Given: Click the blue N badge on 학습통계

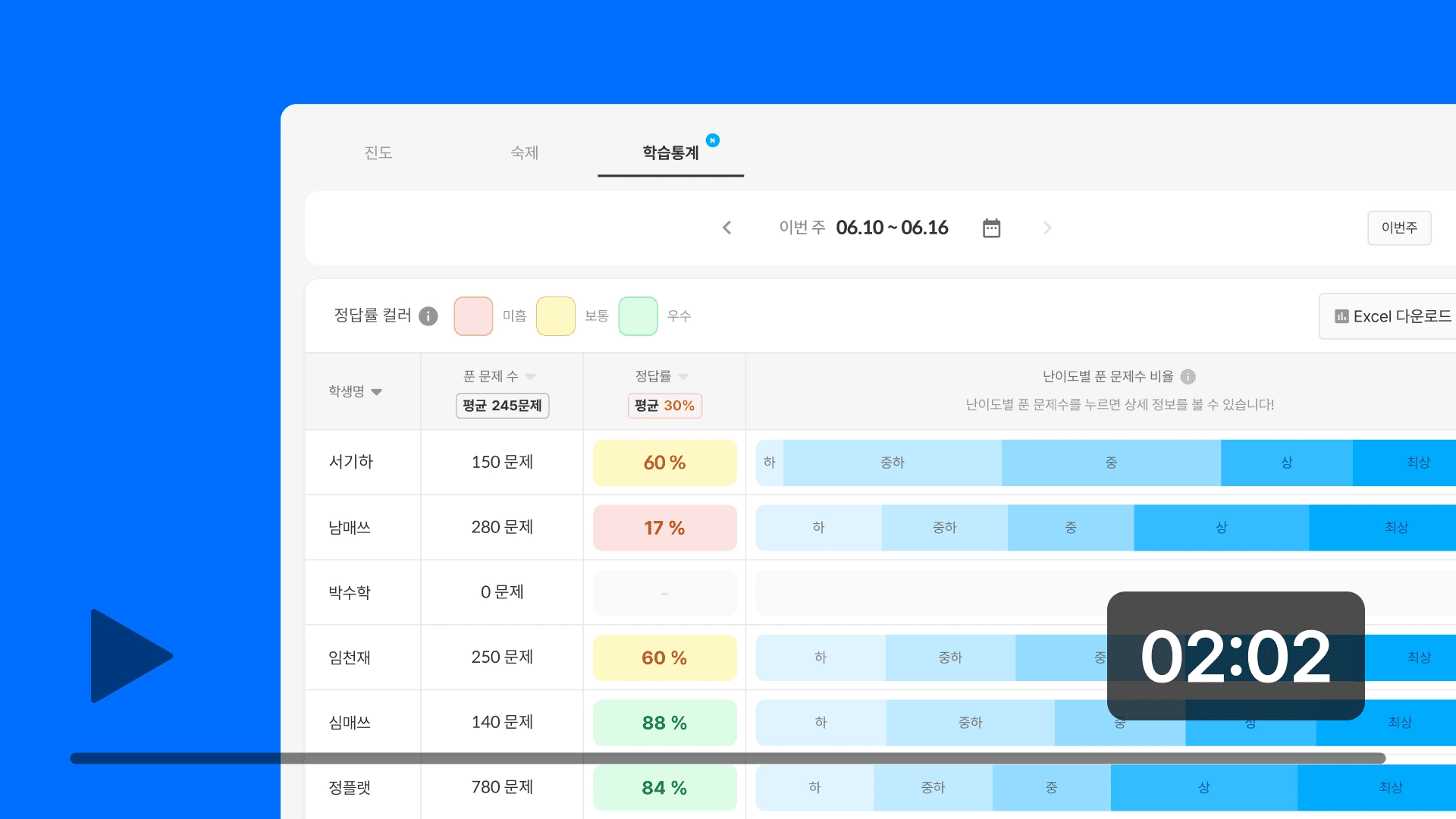Looking at the screenshot, I should point(712,140).
